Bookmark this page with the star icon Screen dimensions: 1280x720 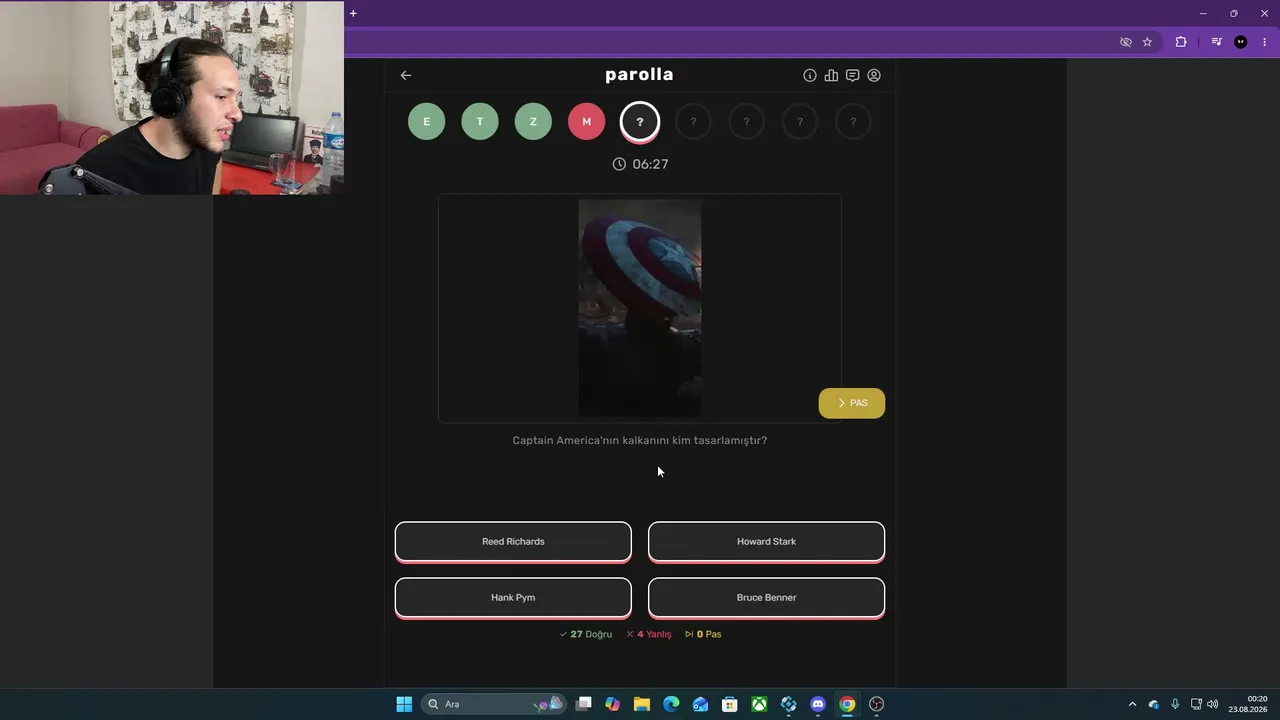pos(1147,42)
